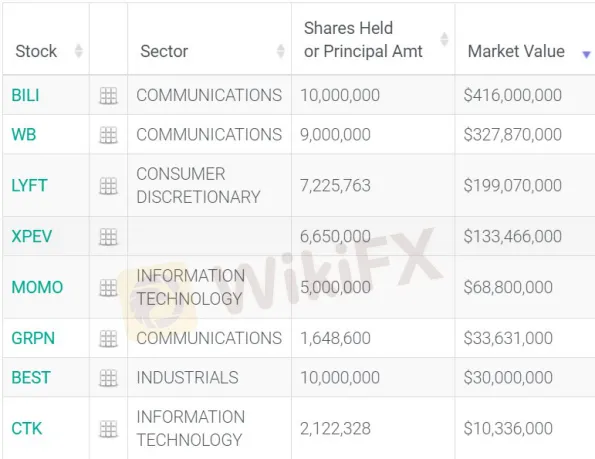
Task: Toggle Market Value descending sort arrow
Action: pos(586,55)
